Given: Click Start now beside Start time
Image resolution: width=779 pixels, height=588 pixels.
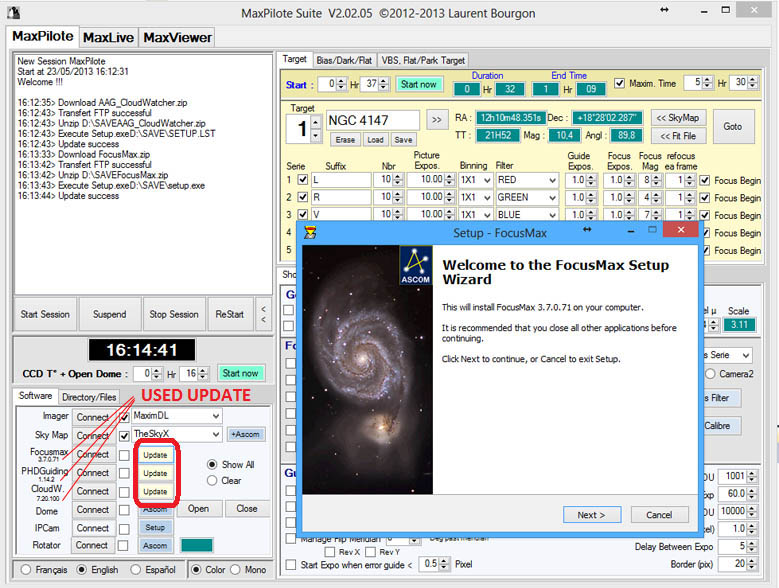Looking at the screenshot, I should [418, 84].
